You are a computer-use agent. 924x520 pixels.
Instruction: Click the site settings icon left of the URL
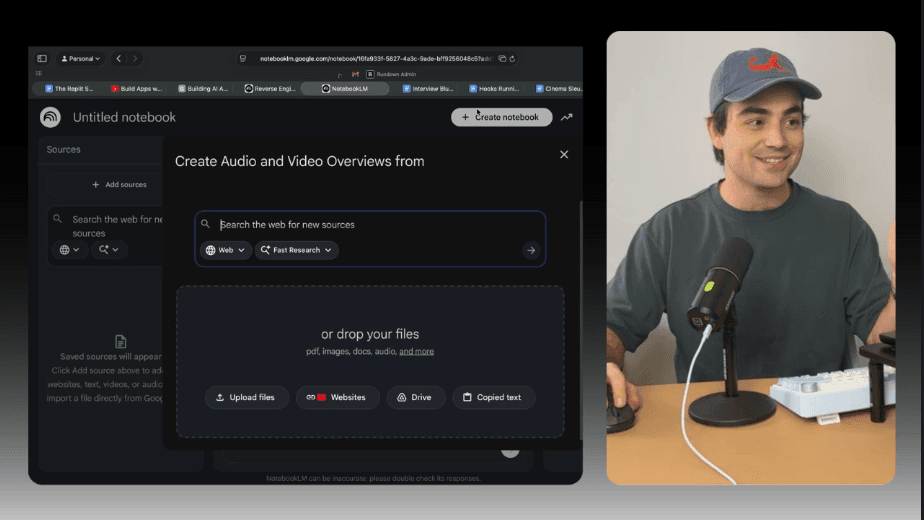coord(243,58)
